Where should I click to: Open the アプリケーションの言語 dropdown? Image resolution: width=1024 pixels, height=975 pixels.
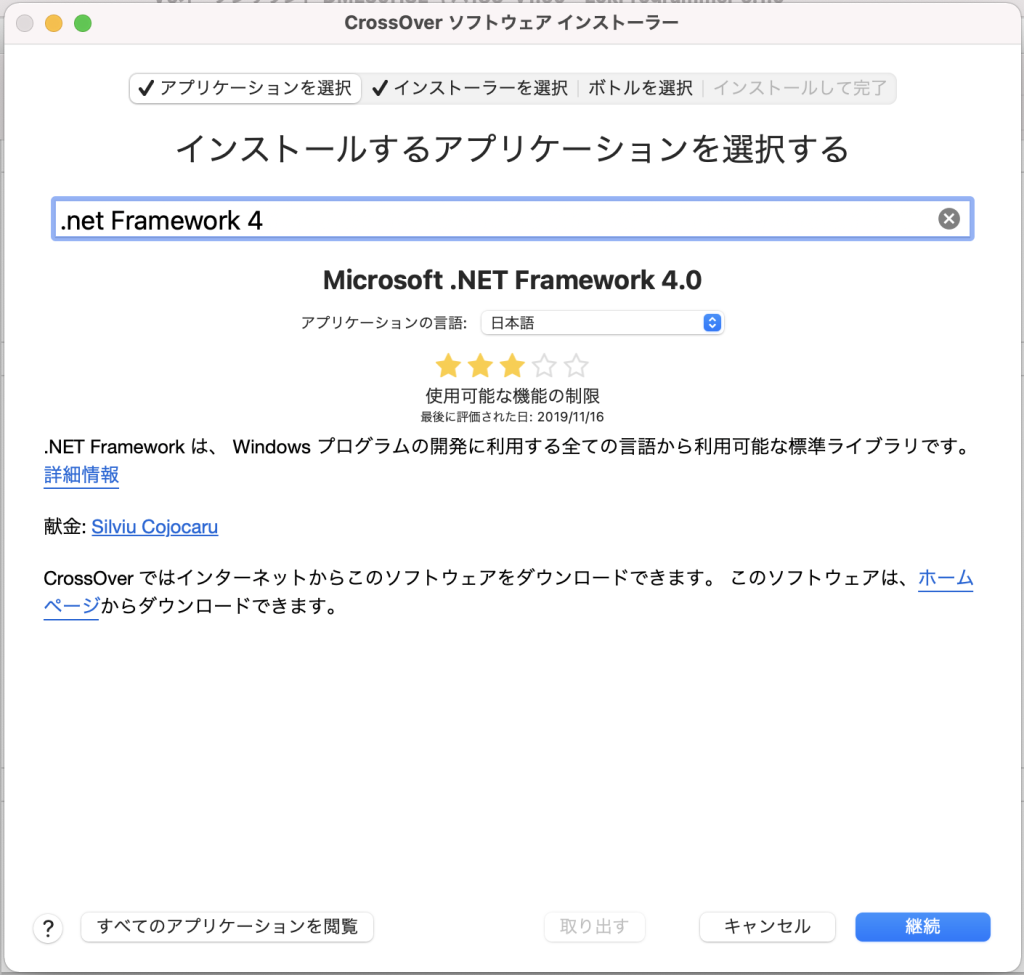(601, 323)
